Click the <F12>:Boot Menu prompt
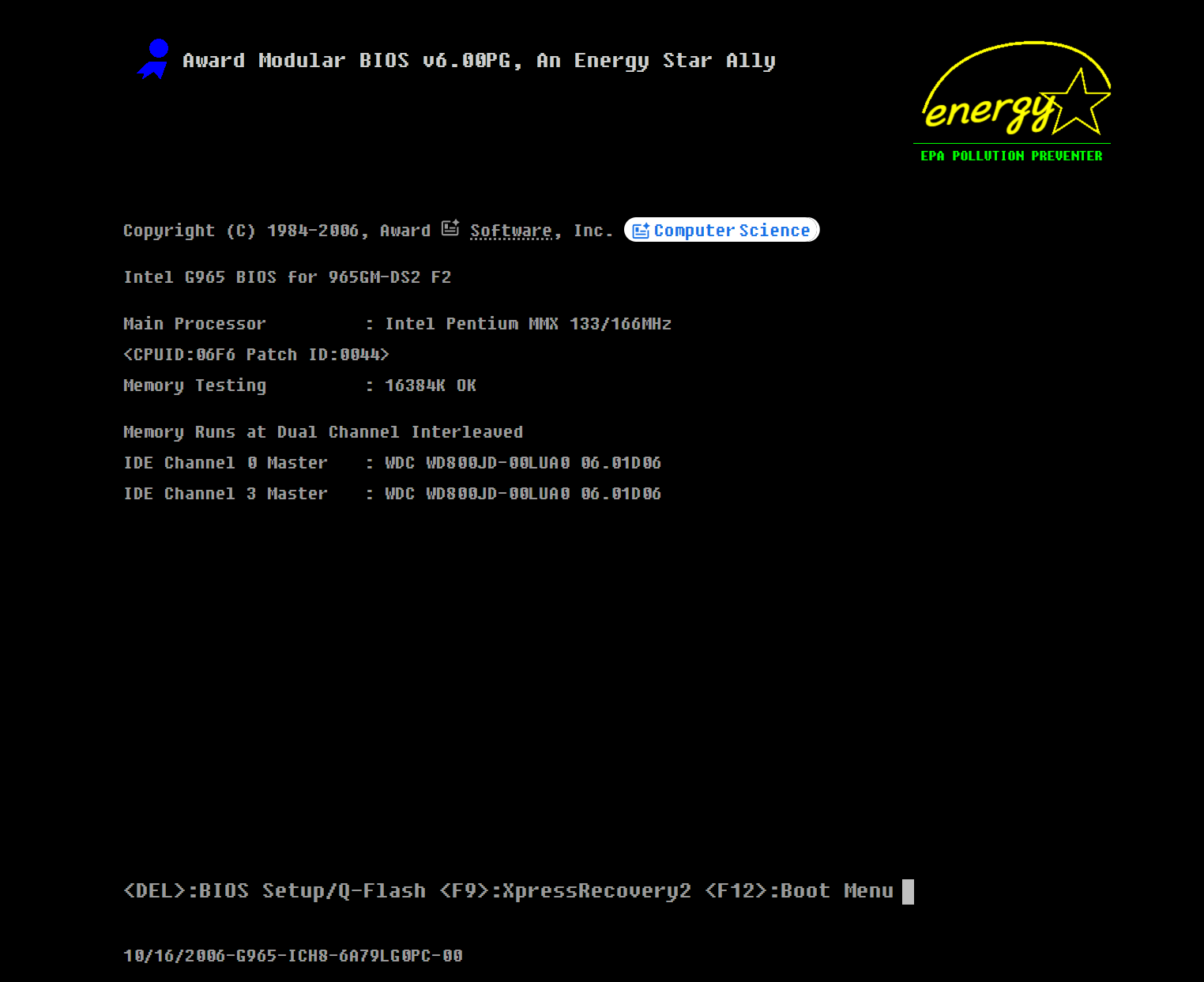 click(x=800, y=891)
